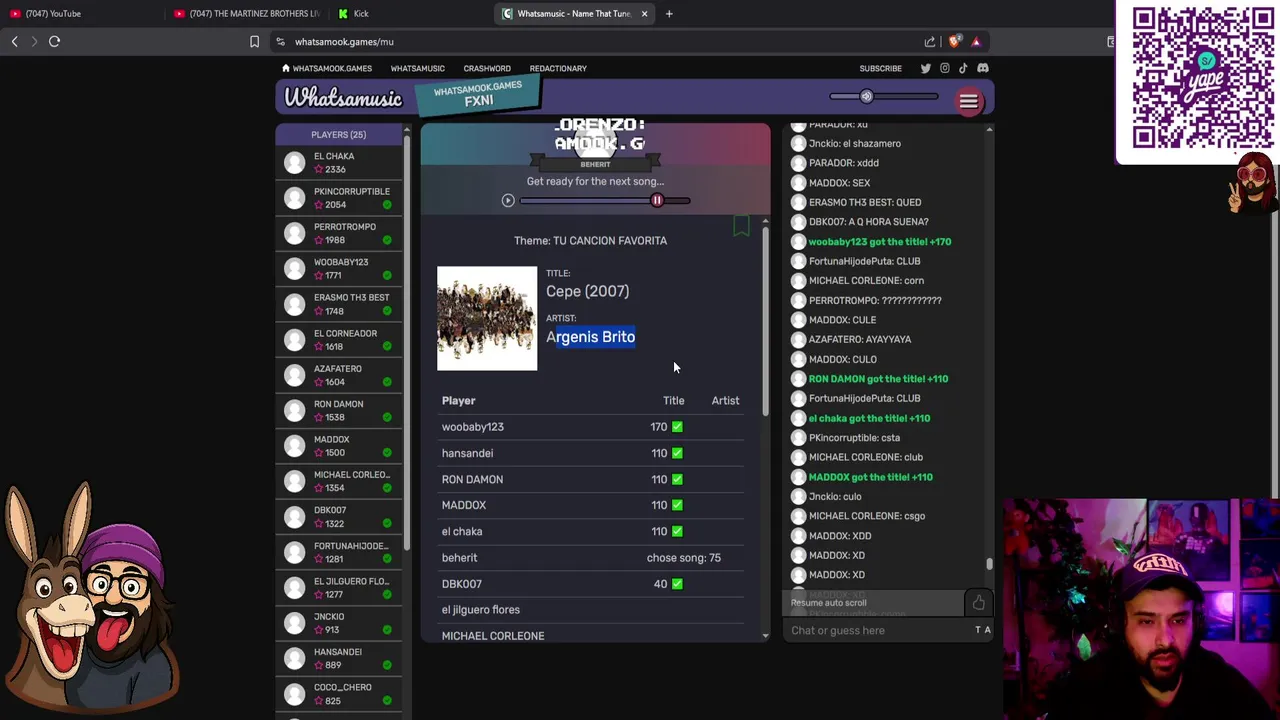The image size is (1280, 720).
Task: Click the Theme: TU CANCION FAVORITA text
Action: point(590,241)
